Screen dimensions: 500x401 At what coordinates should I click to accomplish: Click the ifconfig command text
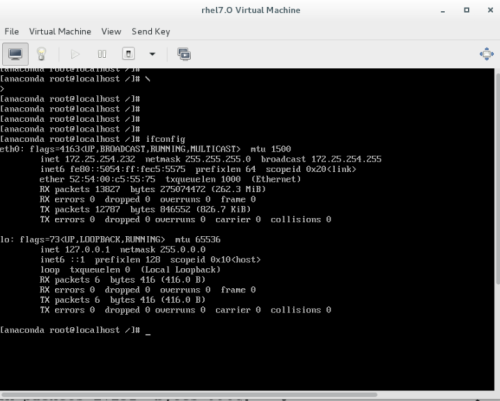(x=165, y=139)
